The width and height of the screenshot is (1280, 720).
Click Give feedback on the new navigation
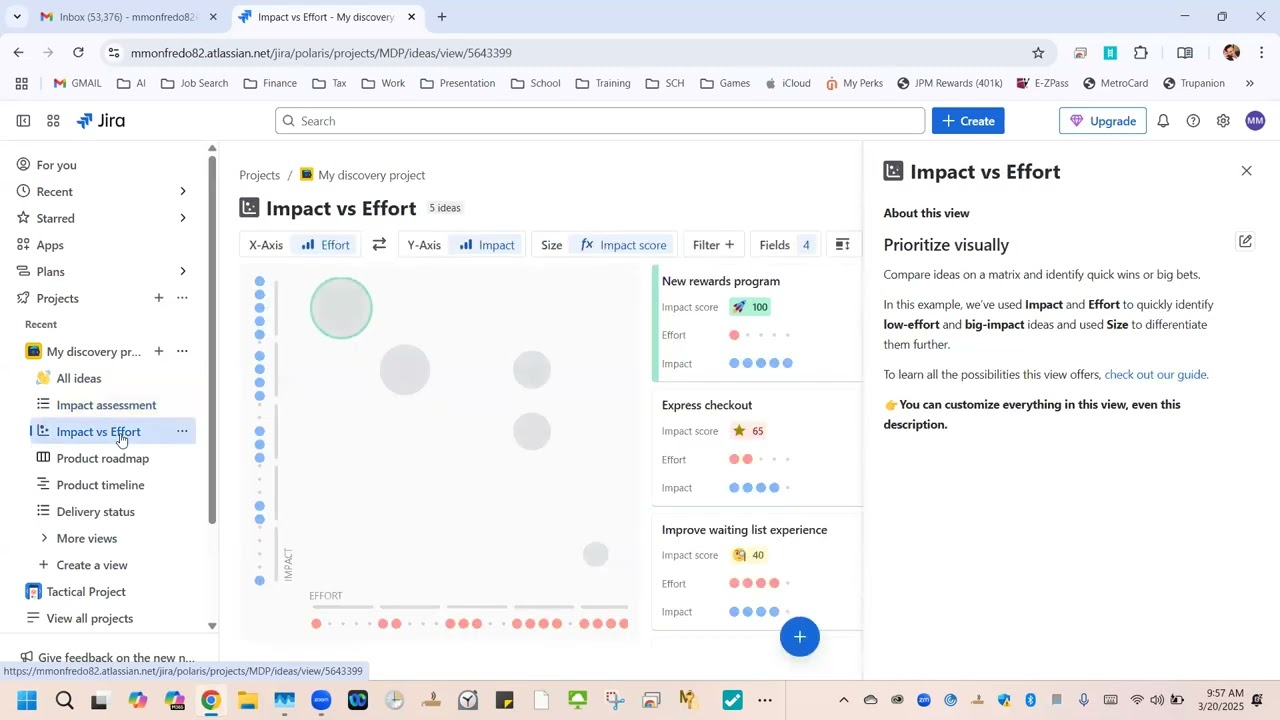pyautogui.click(x=108, y=658)
